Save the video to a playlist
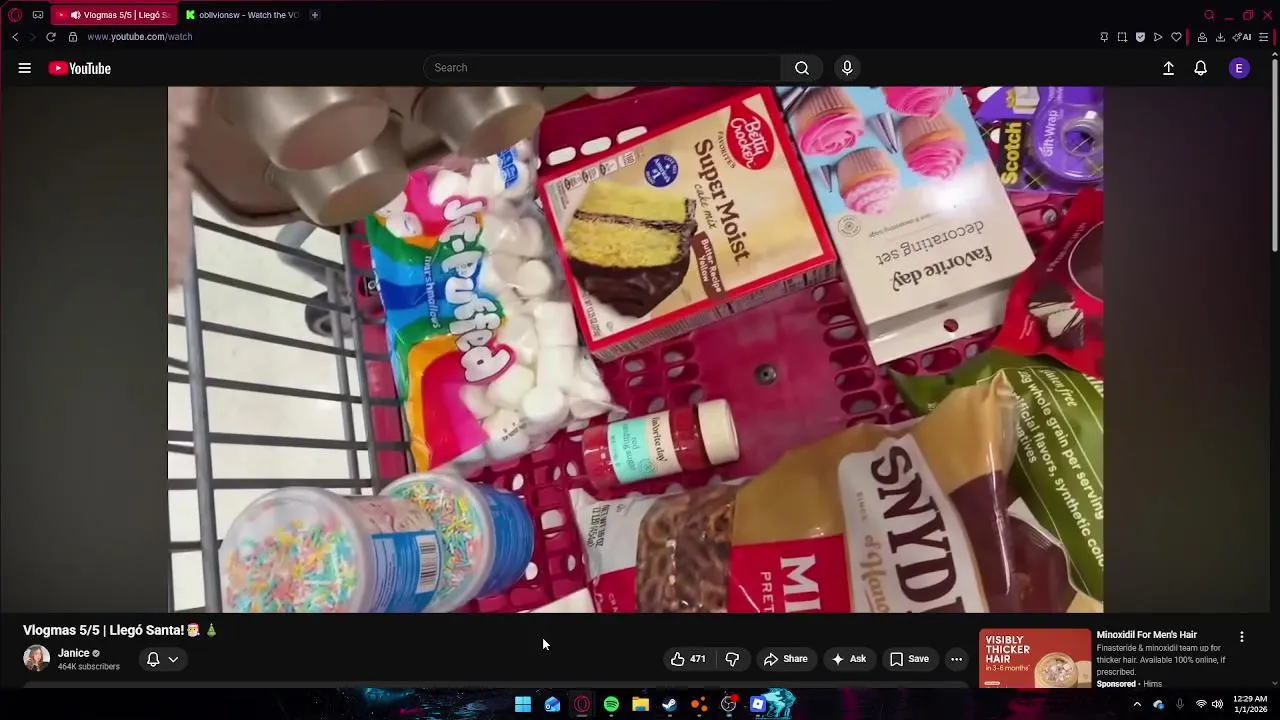 pyautogui.click(x=910, y=659)
